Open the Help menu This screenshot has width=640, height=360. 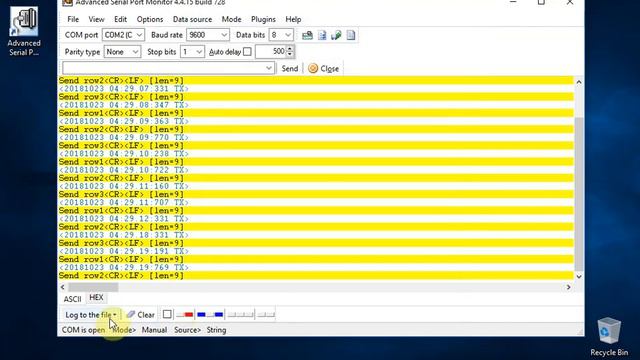293,19
